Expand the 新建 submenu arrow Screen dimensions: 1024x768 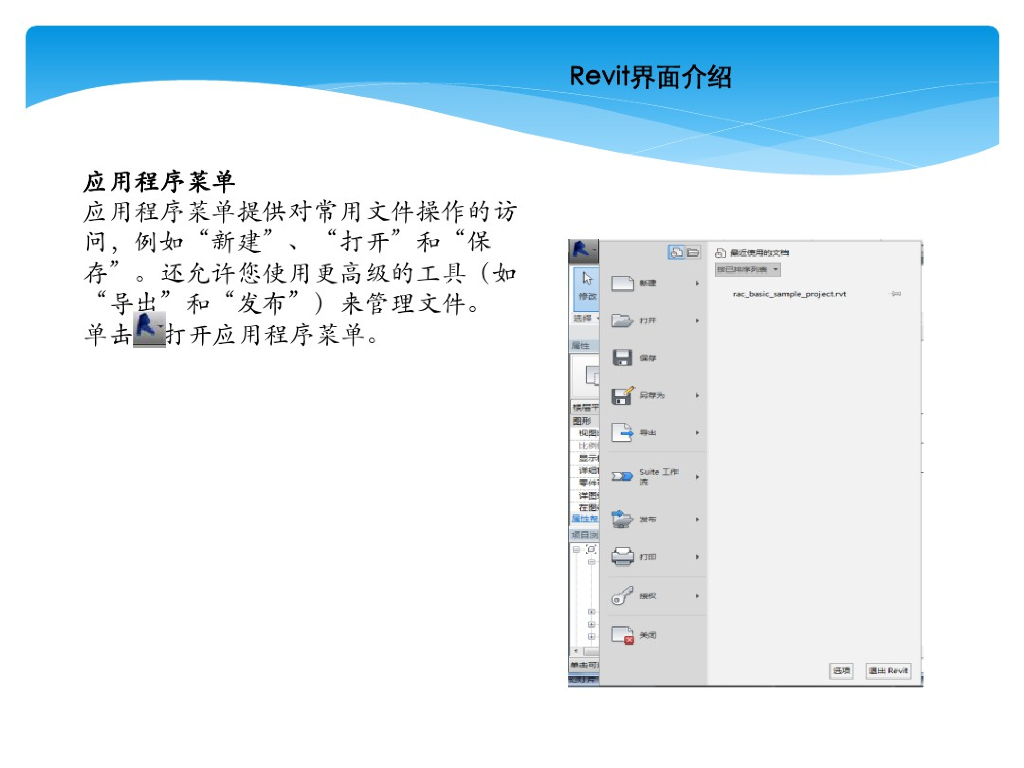697,283
